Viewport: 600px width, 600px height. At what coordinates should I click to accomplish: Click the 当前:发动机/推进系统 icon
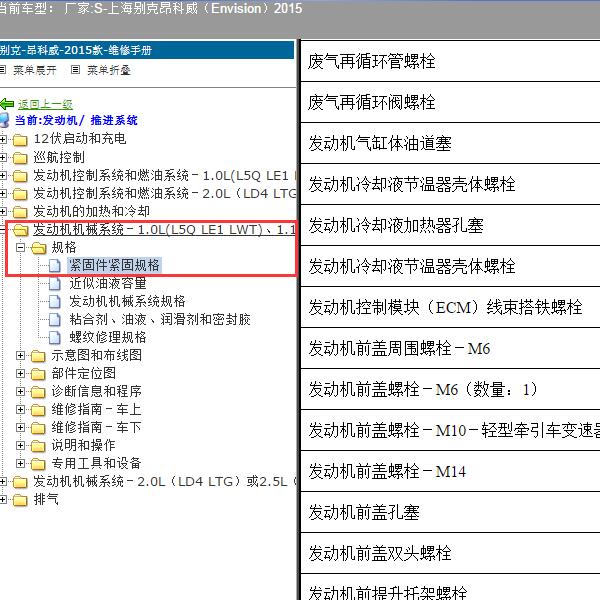pyautogui.click(x=4, y=120)
